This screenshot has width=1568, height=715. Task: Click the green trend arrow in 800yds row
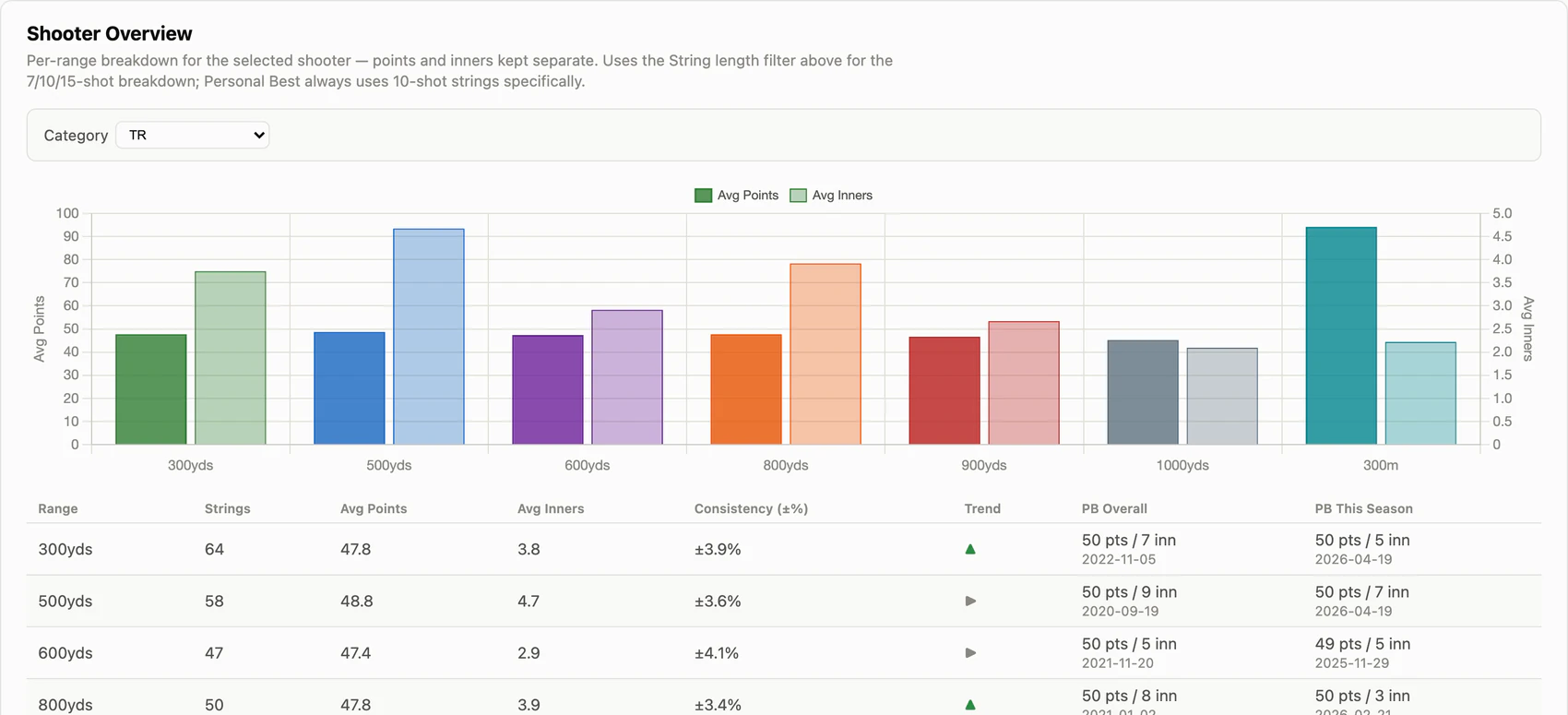pyautogui.click(x=970, y=704)
